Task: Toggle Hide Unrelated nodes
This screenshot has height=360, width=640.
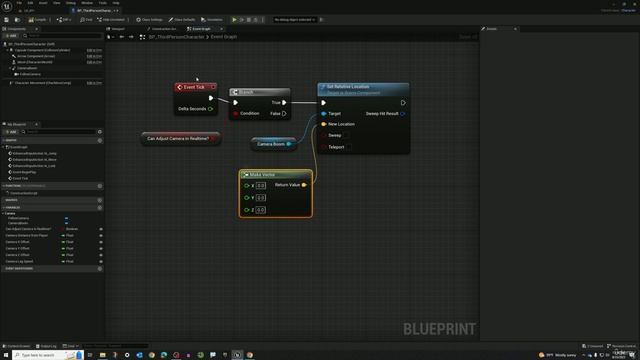Action: tap(111, 20)
